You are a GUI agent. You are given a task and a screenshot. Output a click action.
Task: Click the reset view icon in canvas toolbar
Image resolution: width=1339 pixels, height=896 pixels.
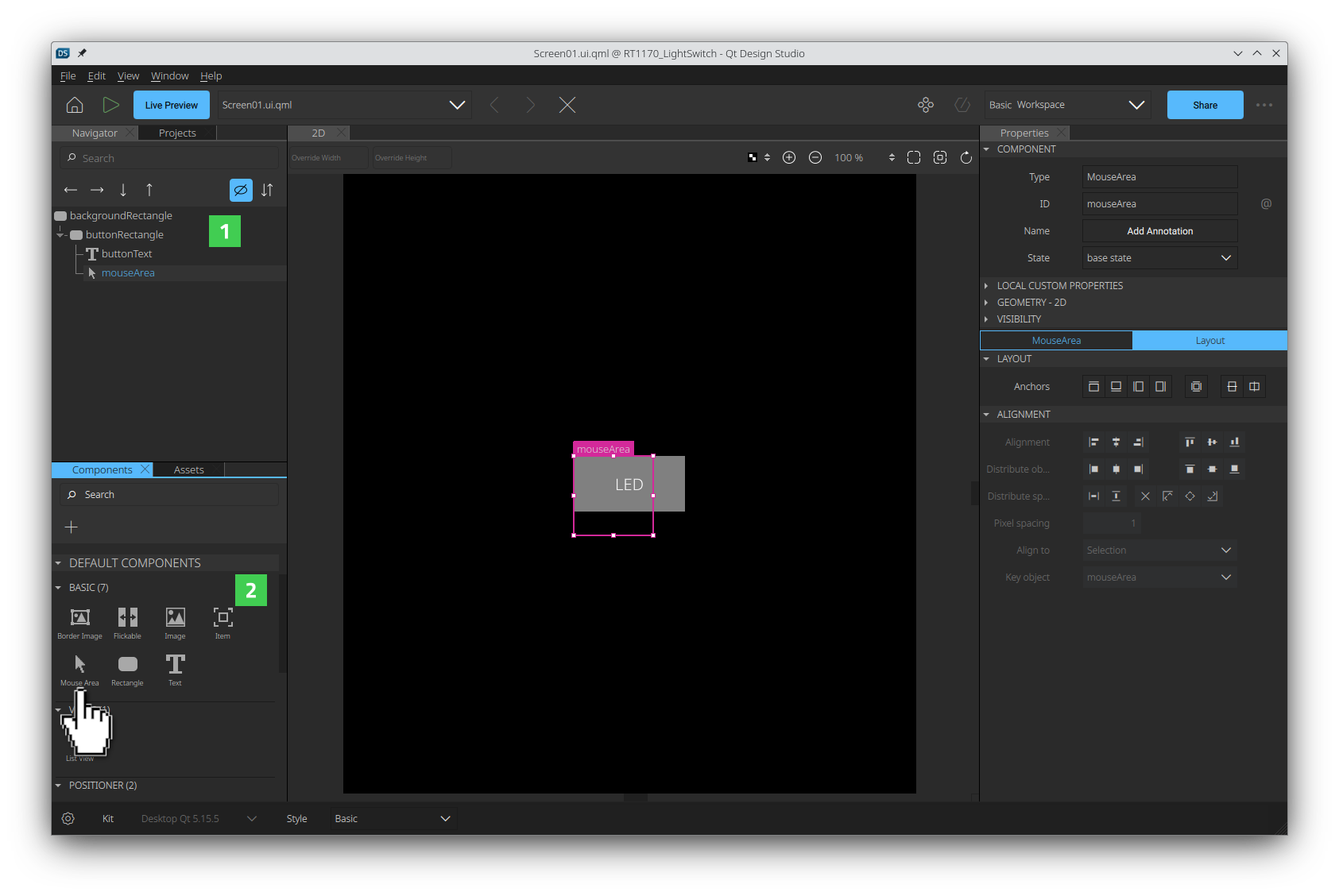[966, 157]
